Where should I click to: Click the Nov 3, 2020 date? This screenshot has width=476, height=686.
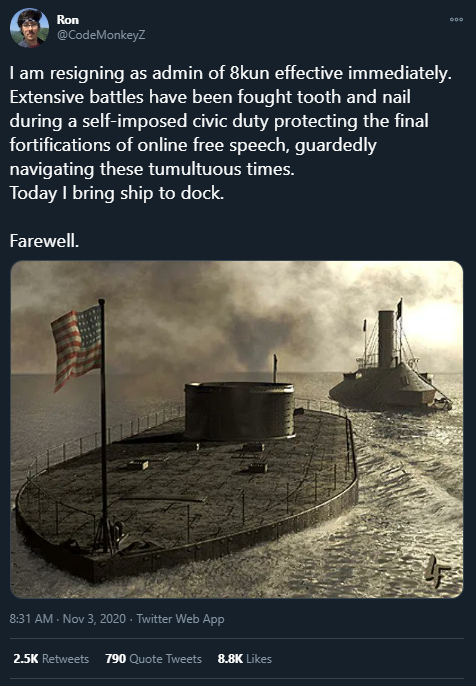(x=94, y=619)
